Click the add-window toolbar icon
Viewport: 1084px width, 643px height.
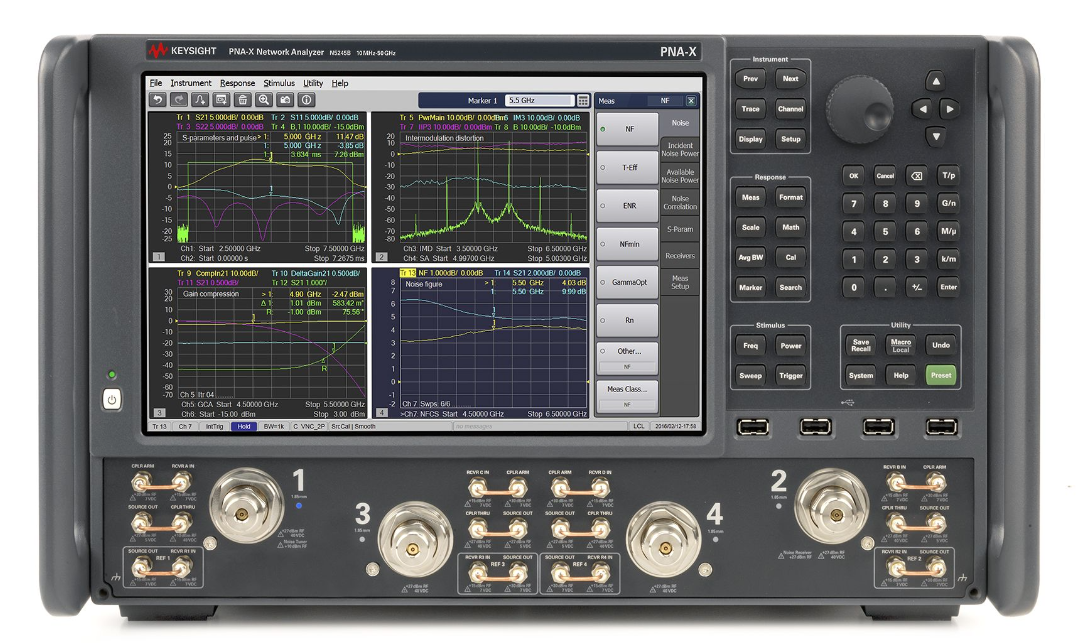tap(222, 100)
